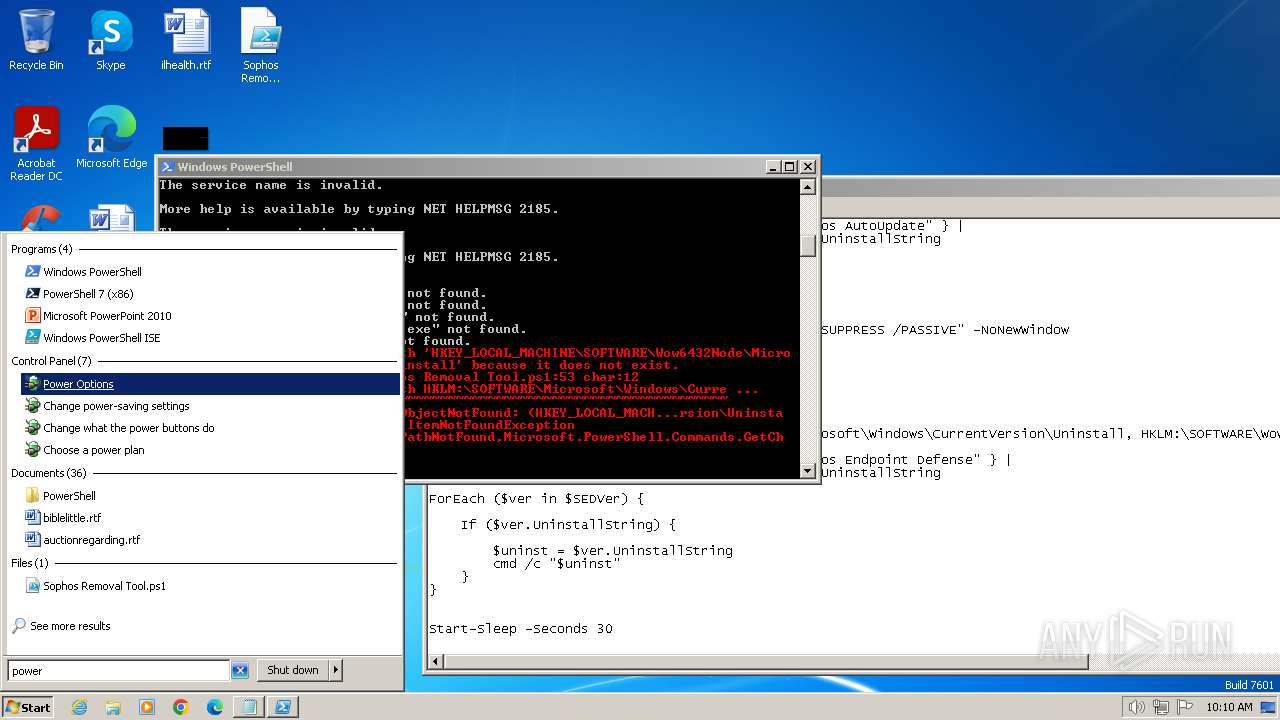Select Windows PowerShell in search results

pyautogui.click(x=92, y=272)
